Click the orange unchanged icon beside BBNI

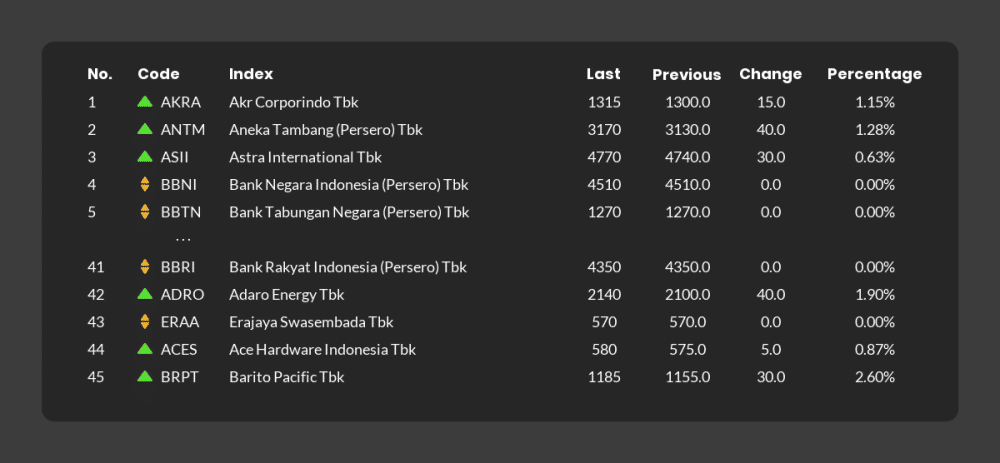point(145,184)
